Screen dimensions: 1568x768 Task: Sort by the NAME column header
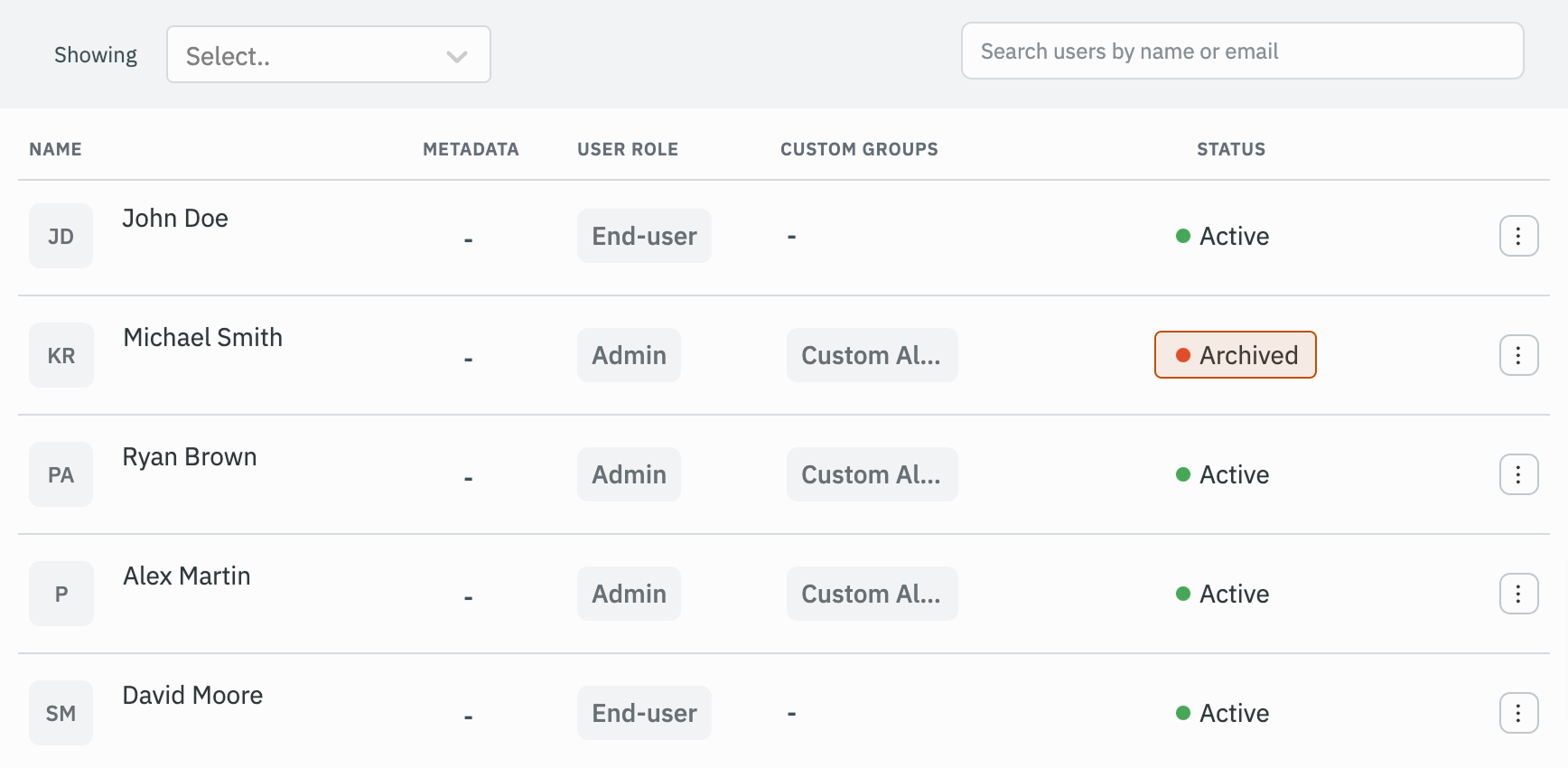(x=55, y=149)
